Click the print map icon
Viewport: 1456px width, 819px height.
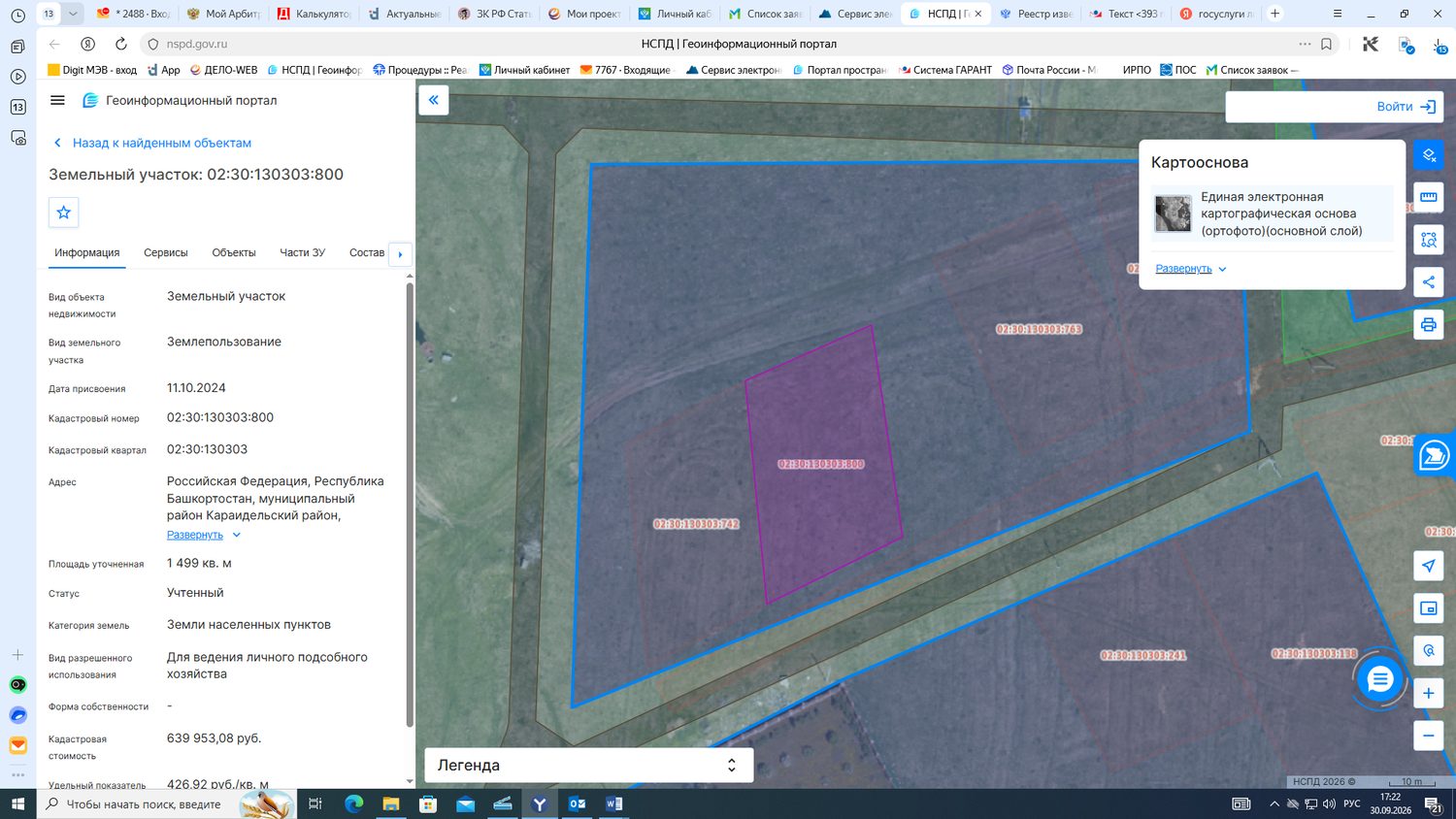(x=1428, y=324)
